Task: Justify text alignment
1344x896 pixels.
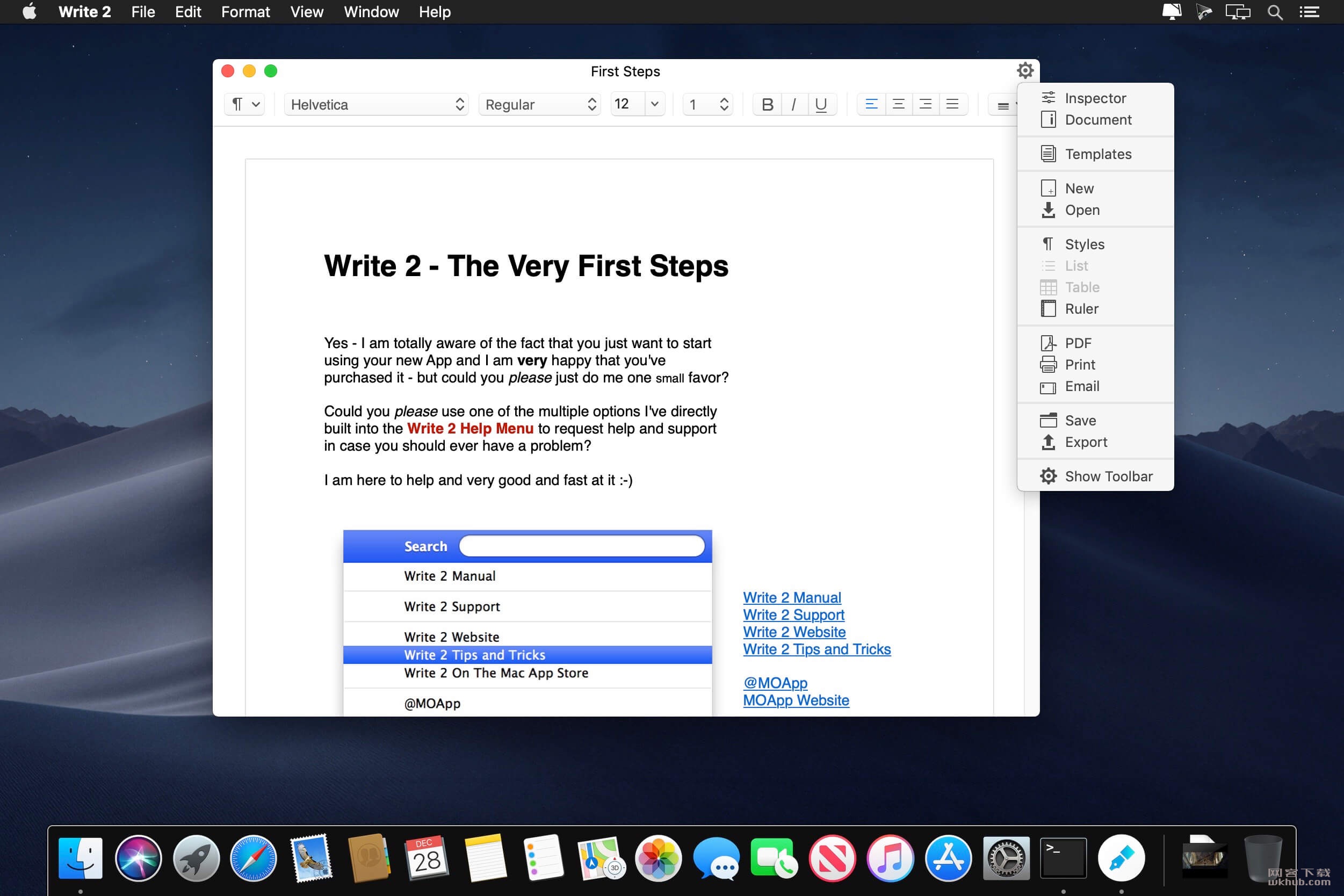Action: point(952,105)
